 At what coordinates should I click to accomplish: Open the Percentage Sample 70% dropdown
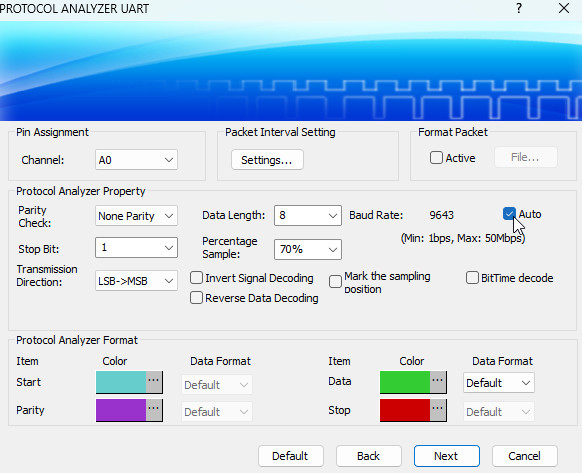[308, 249]
